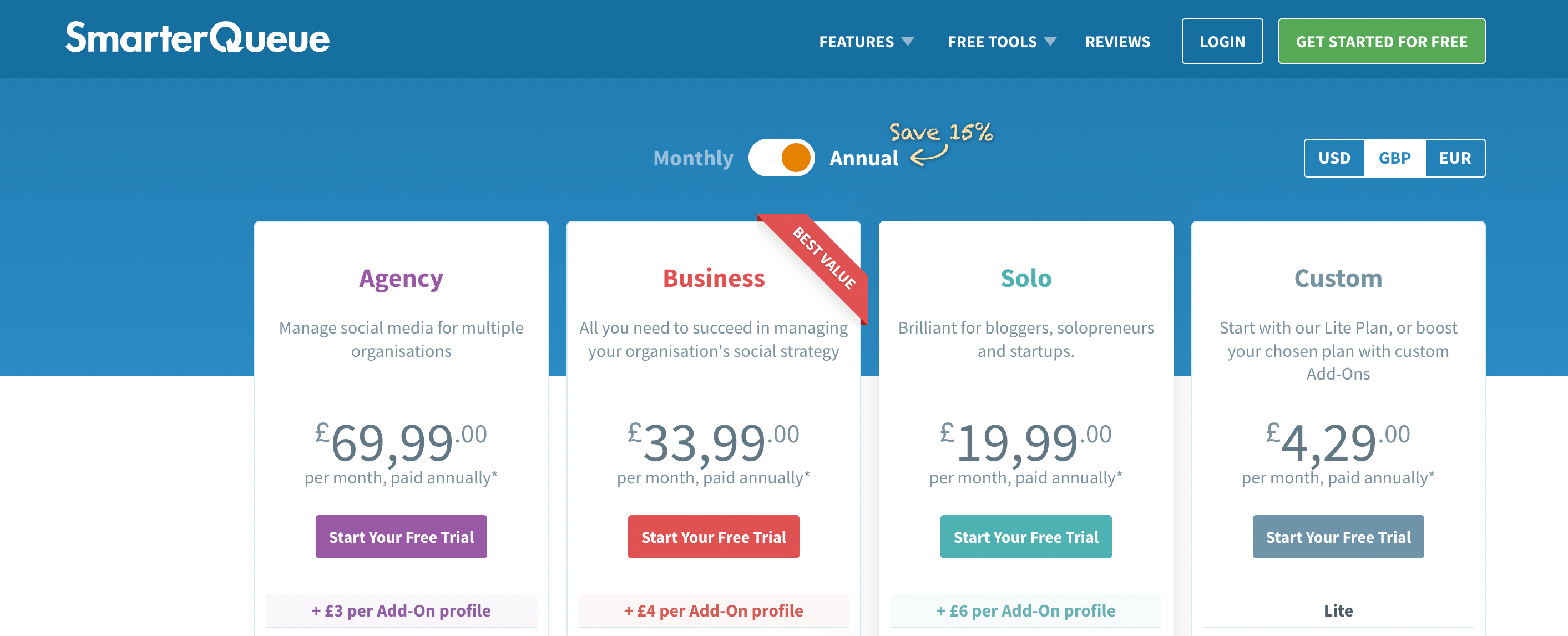Click the £6 per Add-On profile link
This screenshot has height=636, width=1568.
point(1026,610)
